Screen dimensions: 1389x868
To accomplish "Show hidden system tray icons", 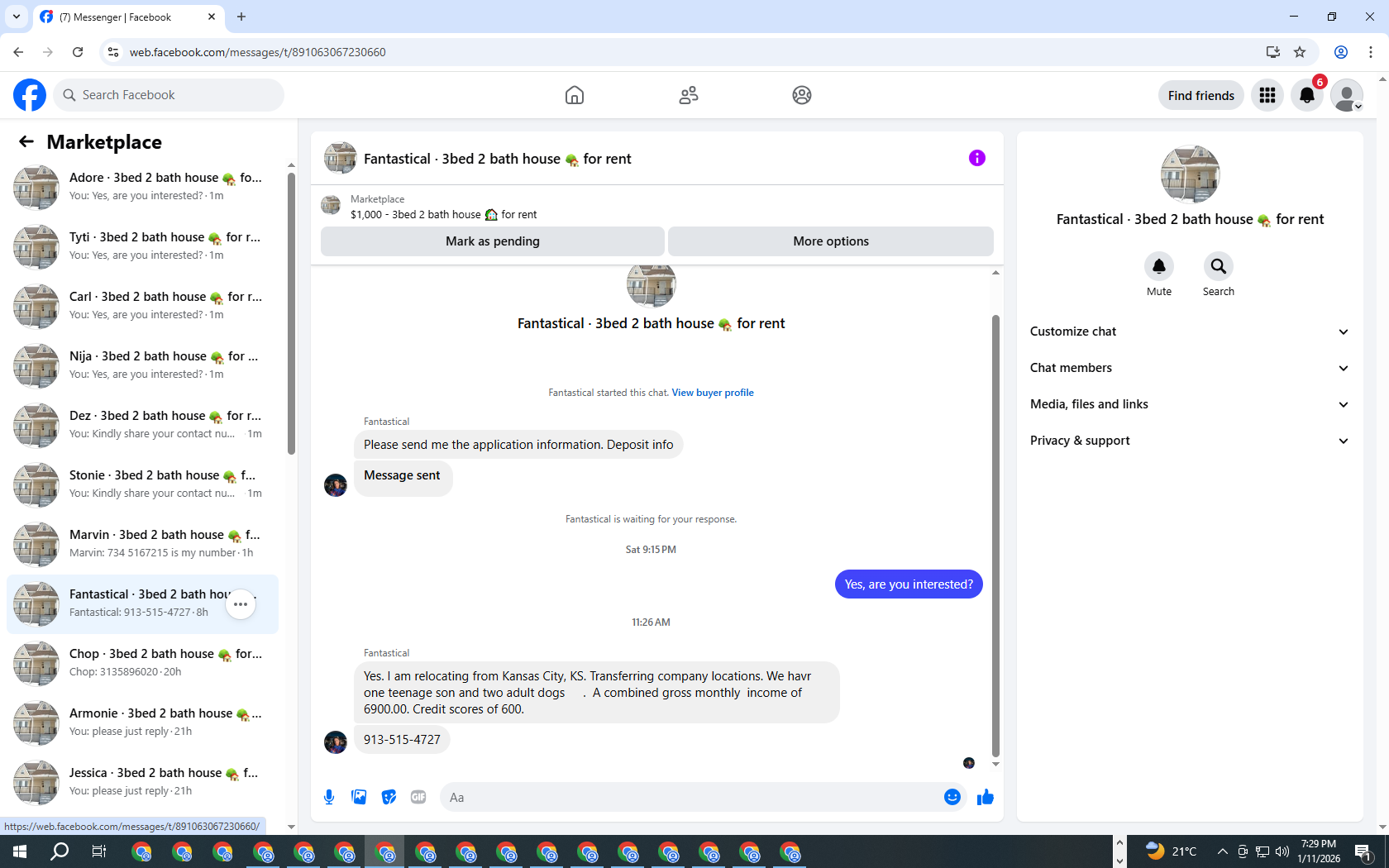I will (1222, 851).
